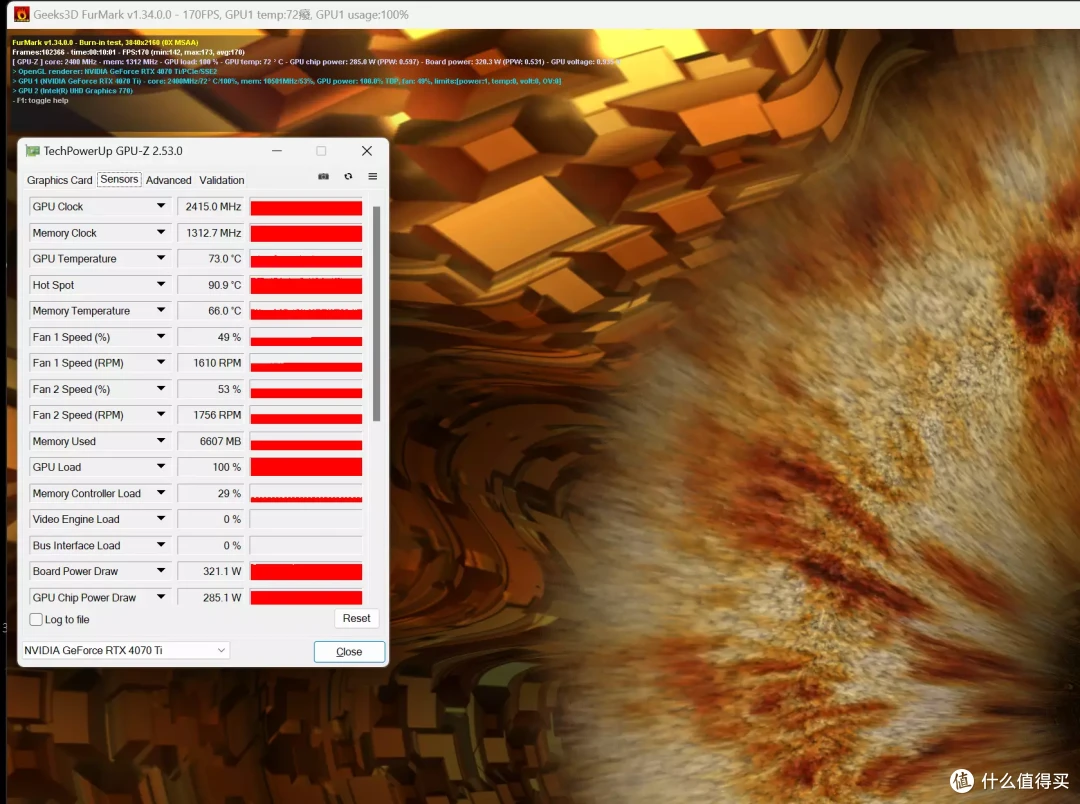Close the GPU-Z window with X

click(367, 151)
